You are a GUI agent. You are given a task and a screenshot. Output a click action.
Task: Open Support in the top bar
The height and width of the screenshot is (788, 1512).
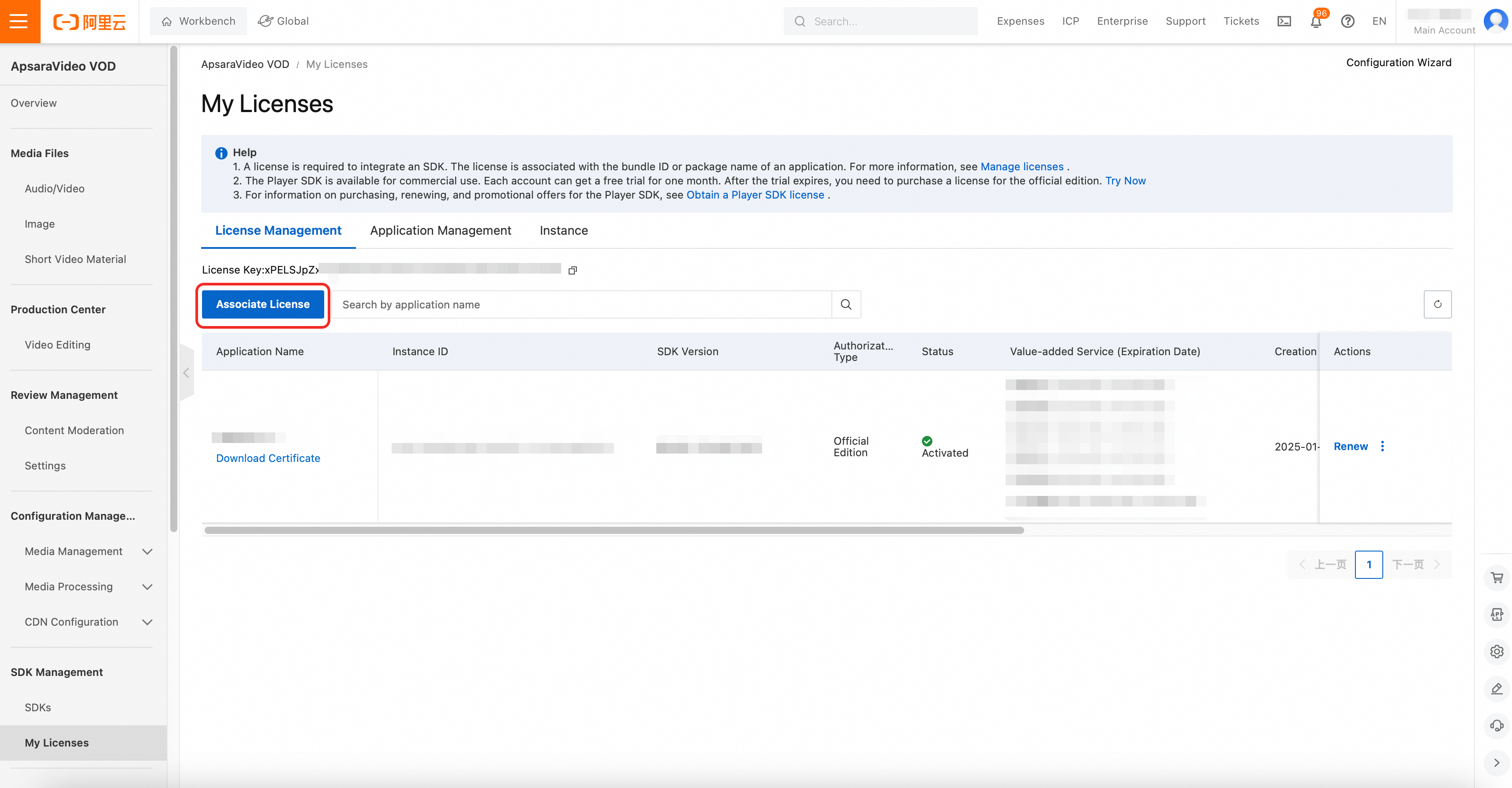(x=1185, y=21)
